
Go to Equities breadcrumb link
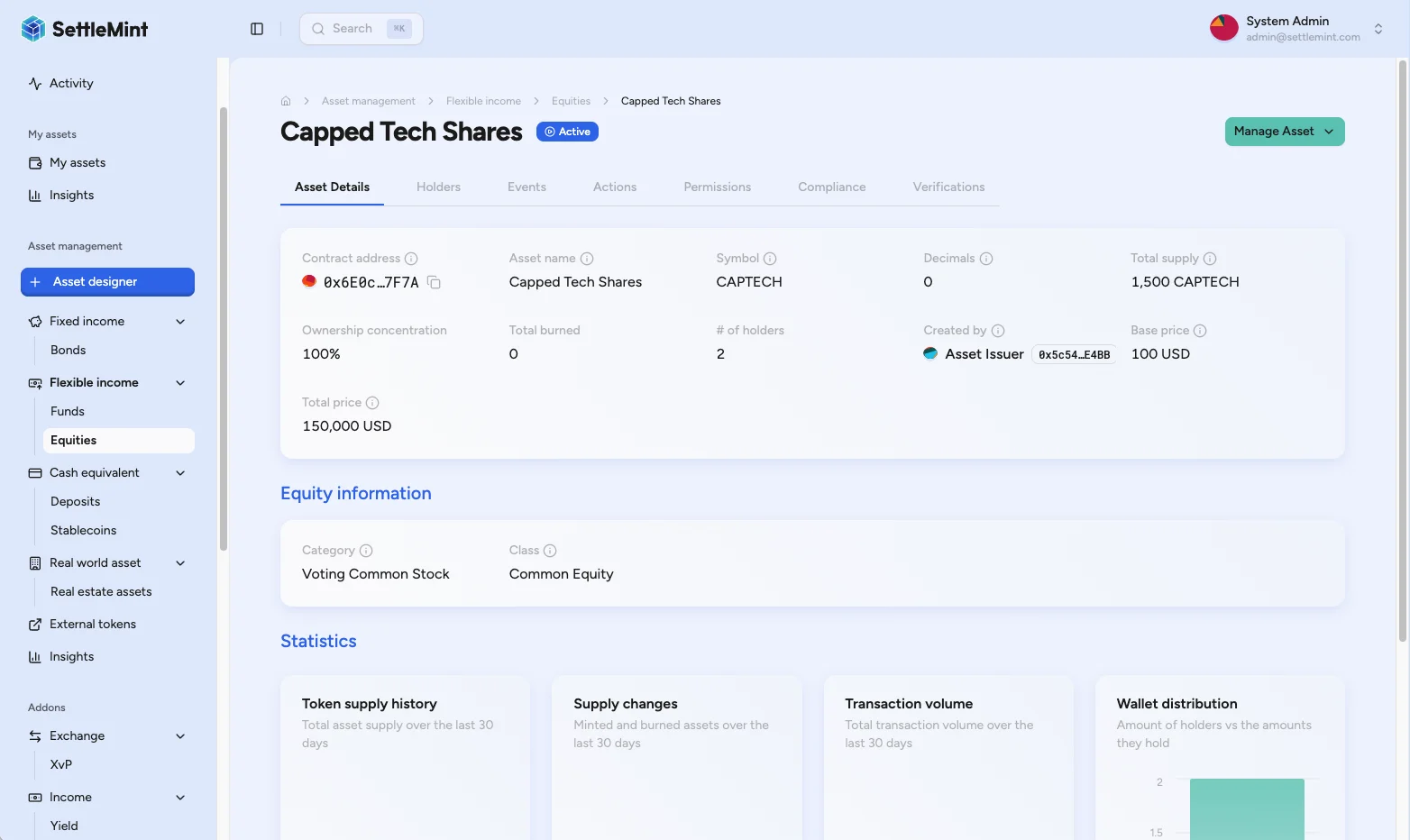(571, 101)
